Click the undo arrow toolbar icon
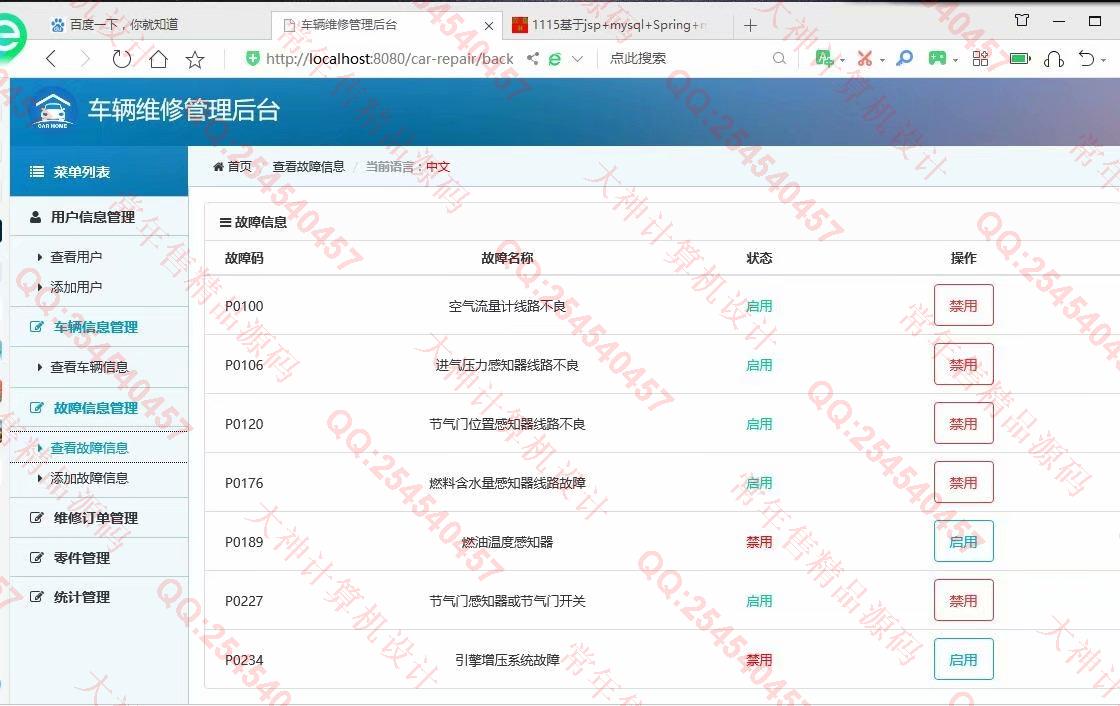1120x706 pixels. point(1086,59)
